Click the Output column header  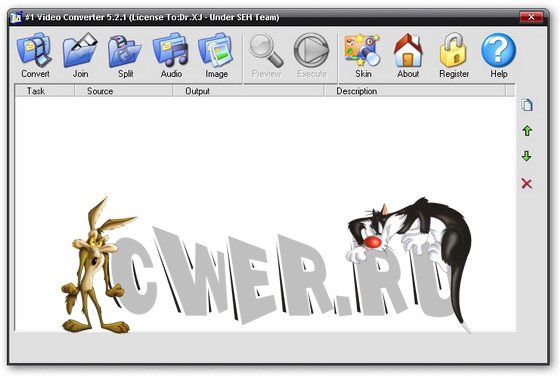click(249, 91)
